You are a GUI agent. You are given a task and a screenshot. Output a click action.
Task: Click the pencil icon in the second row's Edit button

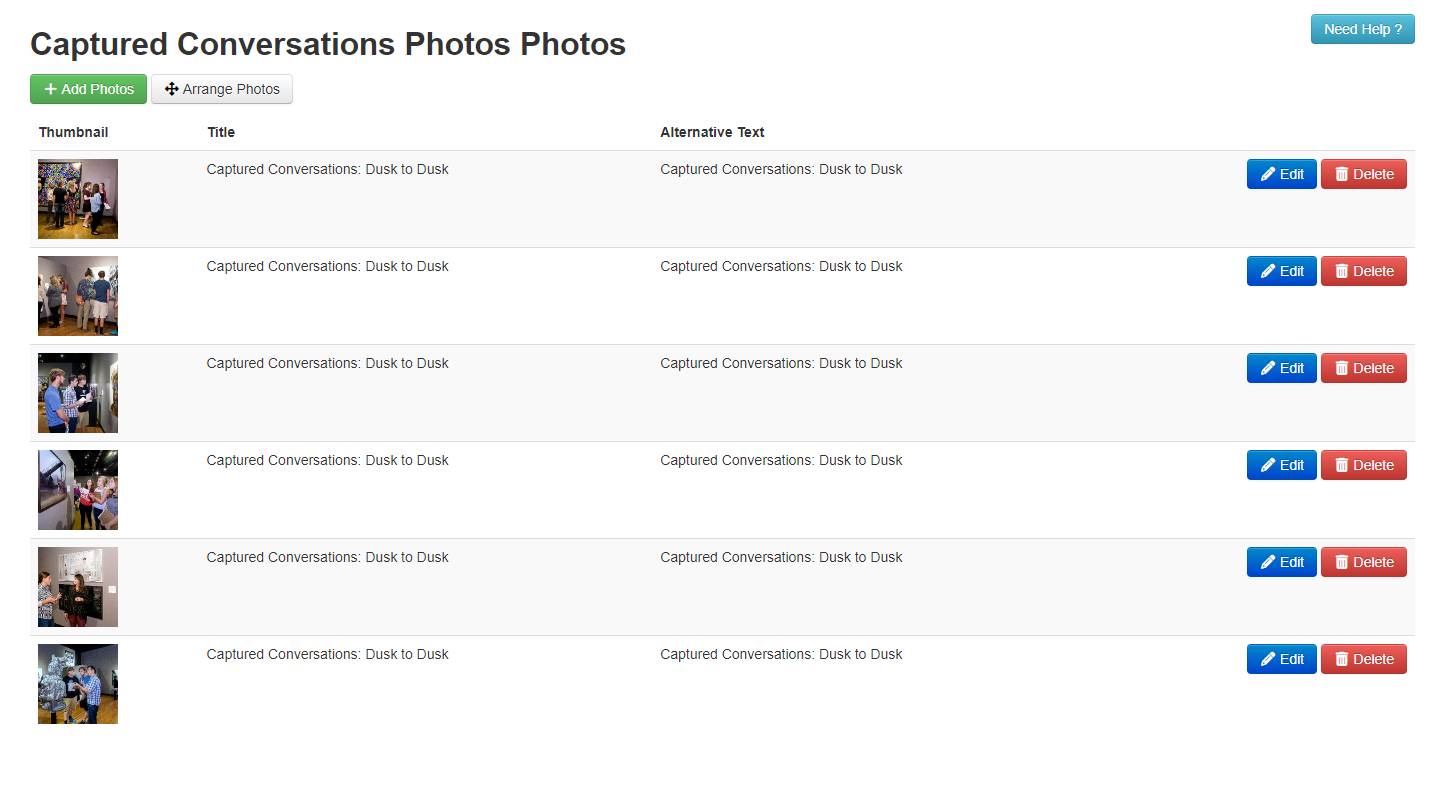pos(1268,270)
